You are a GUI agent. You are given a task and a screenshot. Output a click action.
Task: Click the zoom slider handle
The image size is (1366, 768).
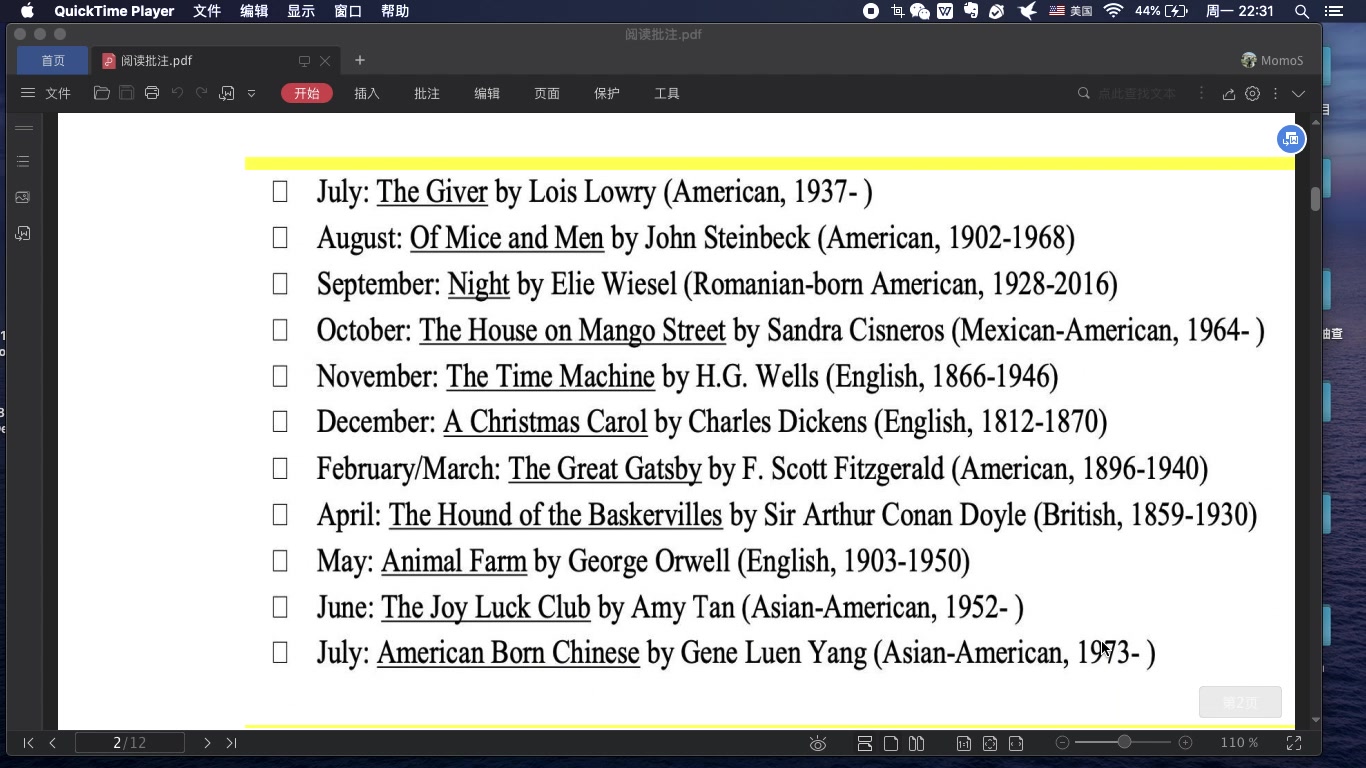1124,742
